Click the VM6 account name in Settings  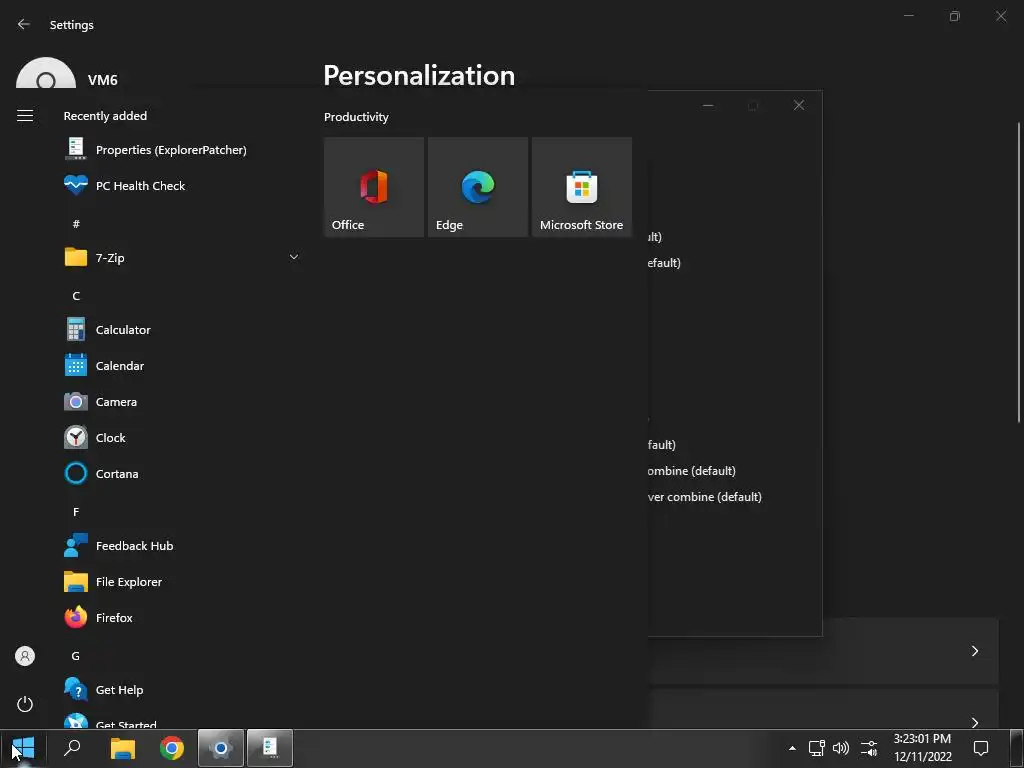pos(103,80)
